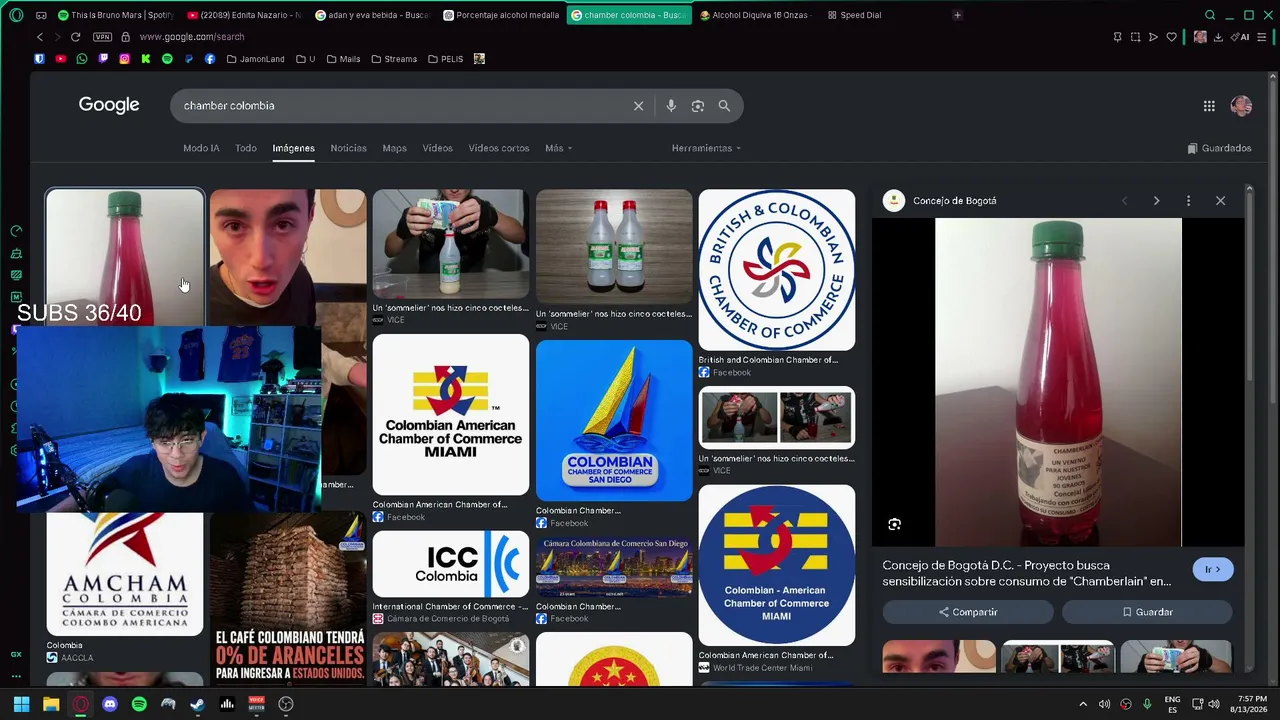Click the browser address bar URL

pyautogui.click(x=192, y=37)
